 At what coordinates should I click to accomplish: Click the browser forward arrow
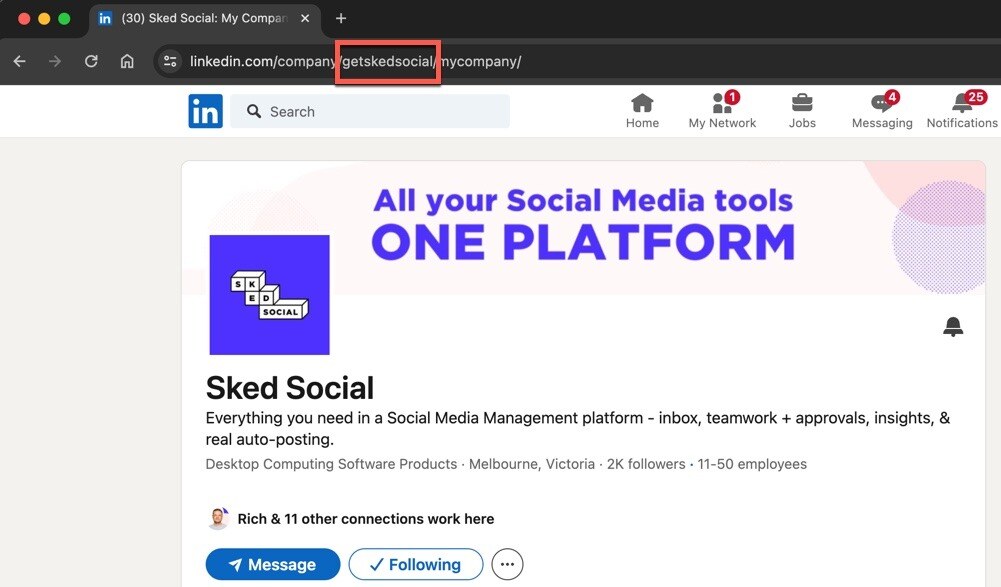tap(55, 61)
